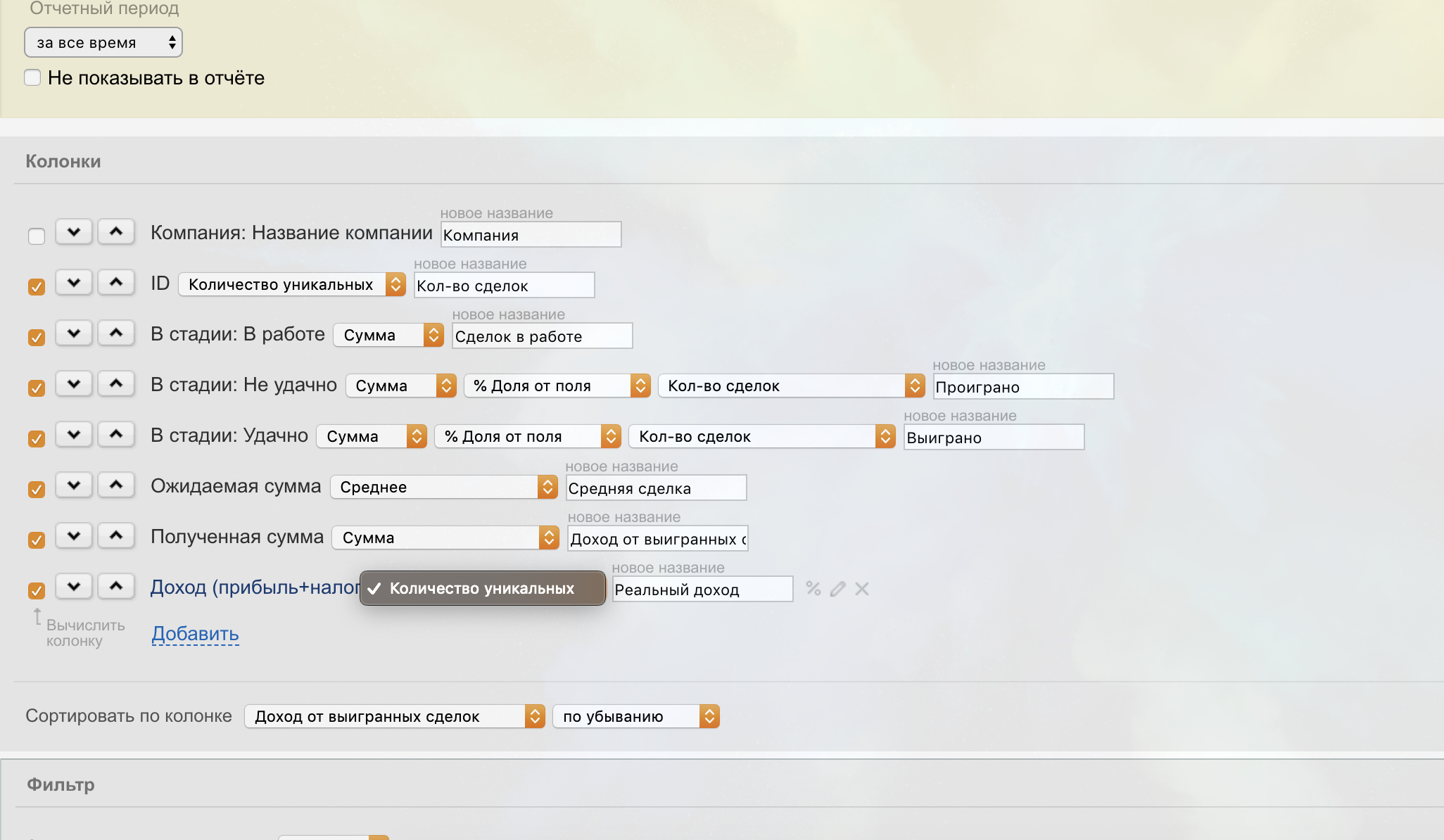The image size is (1444, 840).
Task: Move 'Ожидаемая сумма' row up
Action: [x=116, y=485]
